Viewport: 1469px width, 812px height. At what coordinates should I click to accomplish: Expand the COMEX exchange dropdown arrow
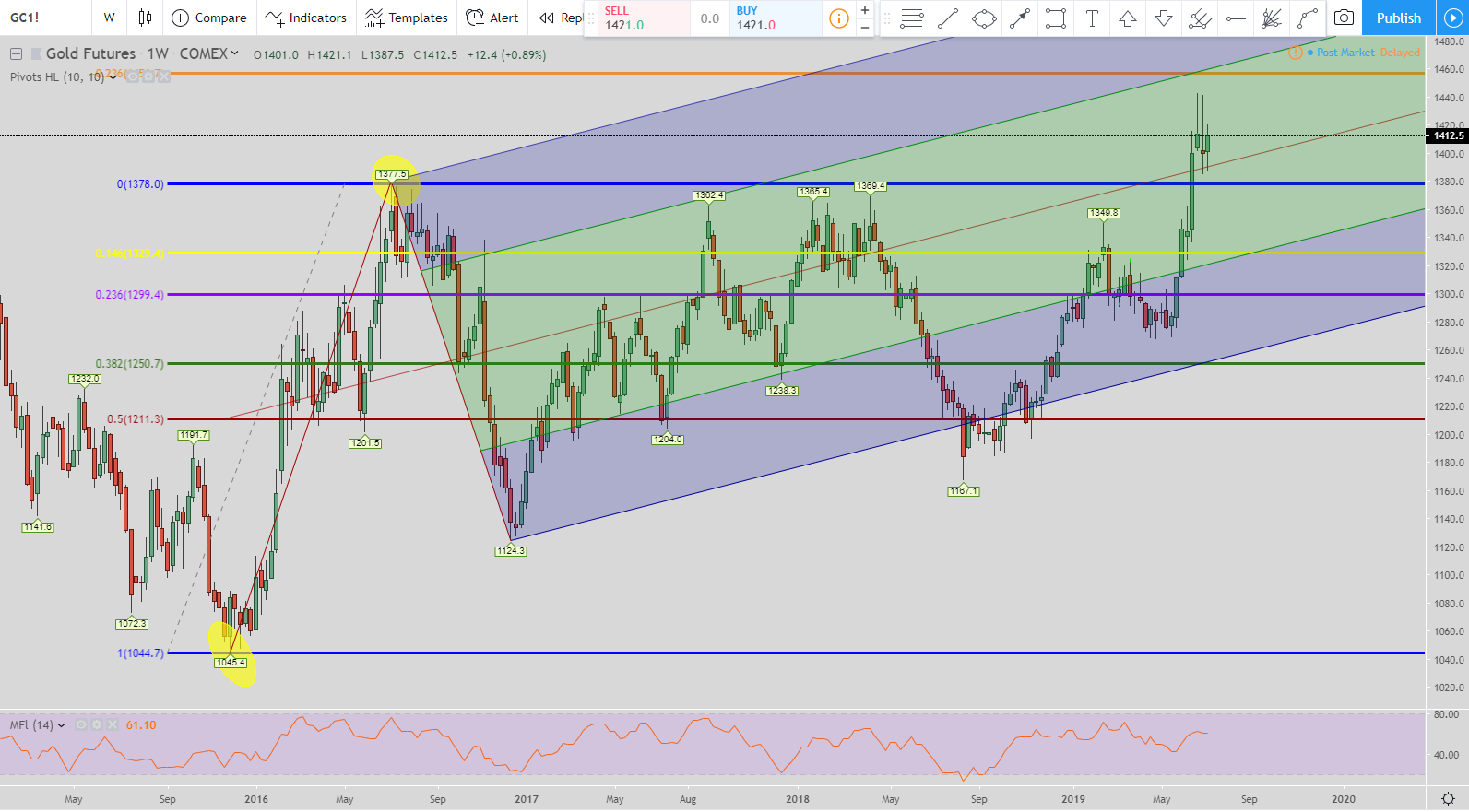click(x=234, y=53)
